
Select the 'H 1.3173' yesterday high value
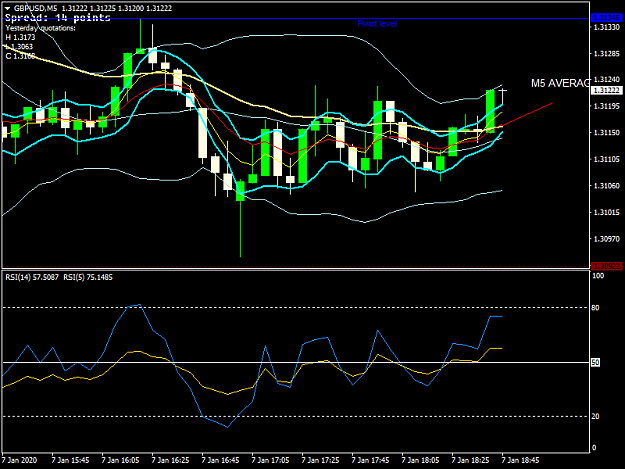coord(20,37)
